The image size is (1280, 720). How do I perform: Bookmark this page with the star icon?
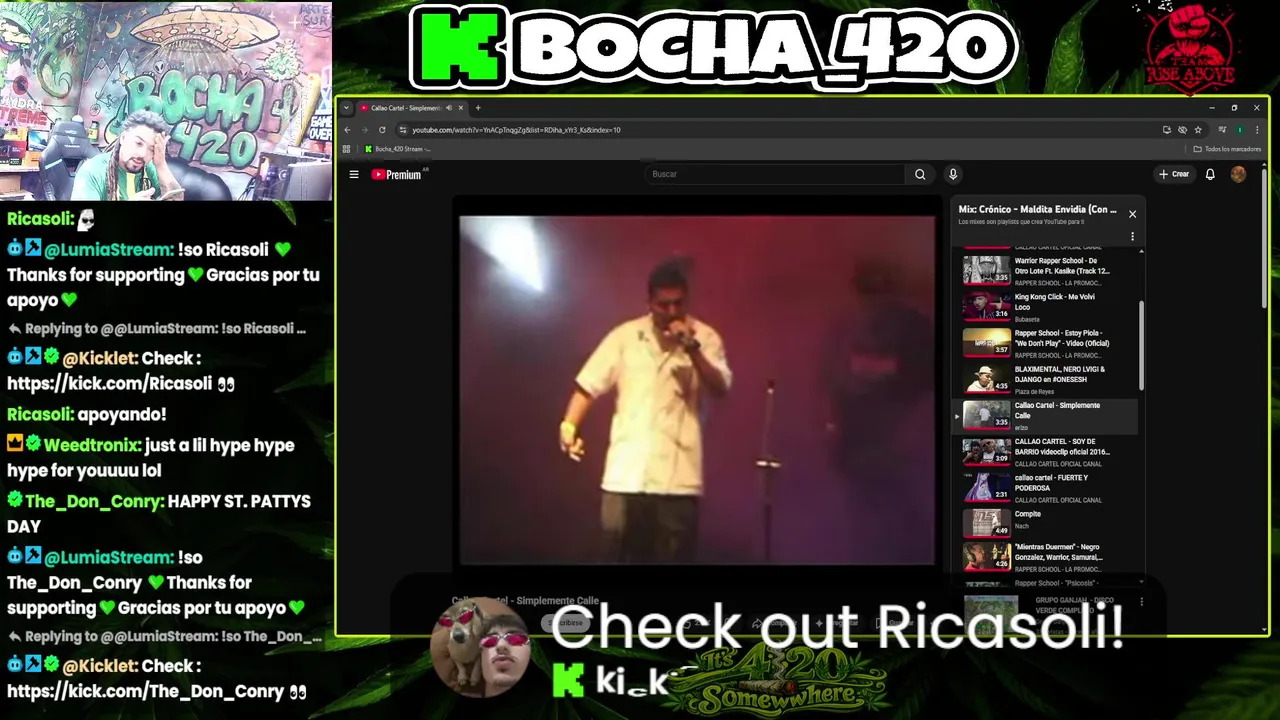tap(1198, 130)
